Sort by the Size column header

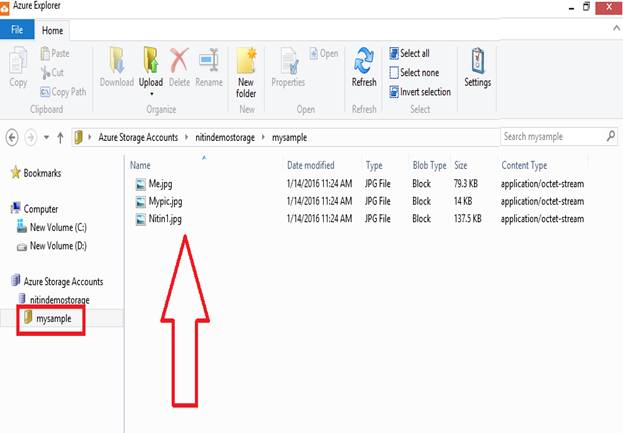(460, 165)
